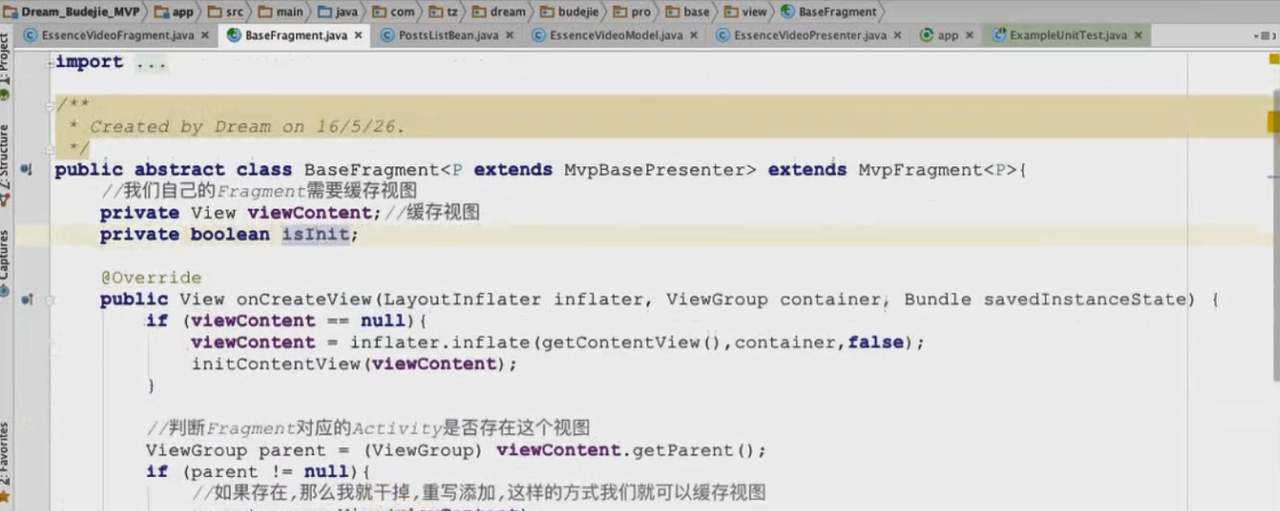Image resolution: width=1280 pixels, height=511 pixels.
Task: Collapse the Created by Dream comment block
Action: (x=48, y=105)
